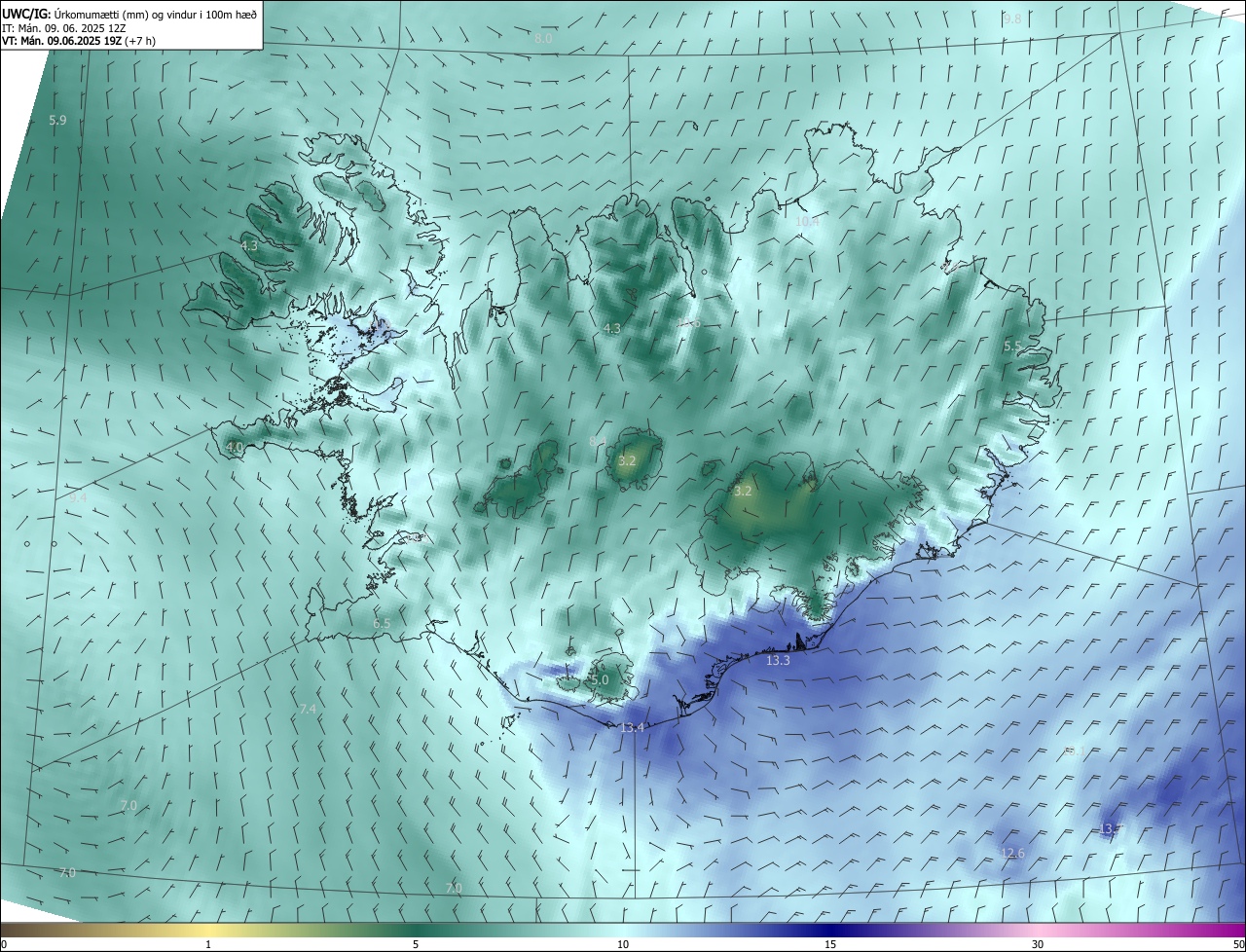Viewport: 1246px width, 952px height.
Task: Click the 5.9 value label over the western sea
Action: [x=57, y=121]
